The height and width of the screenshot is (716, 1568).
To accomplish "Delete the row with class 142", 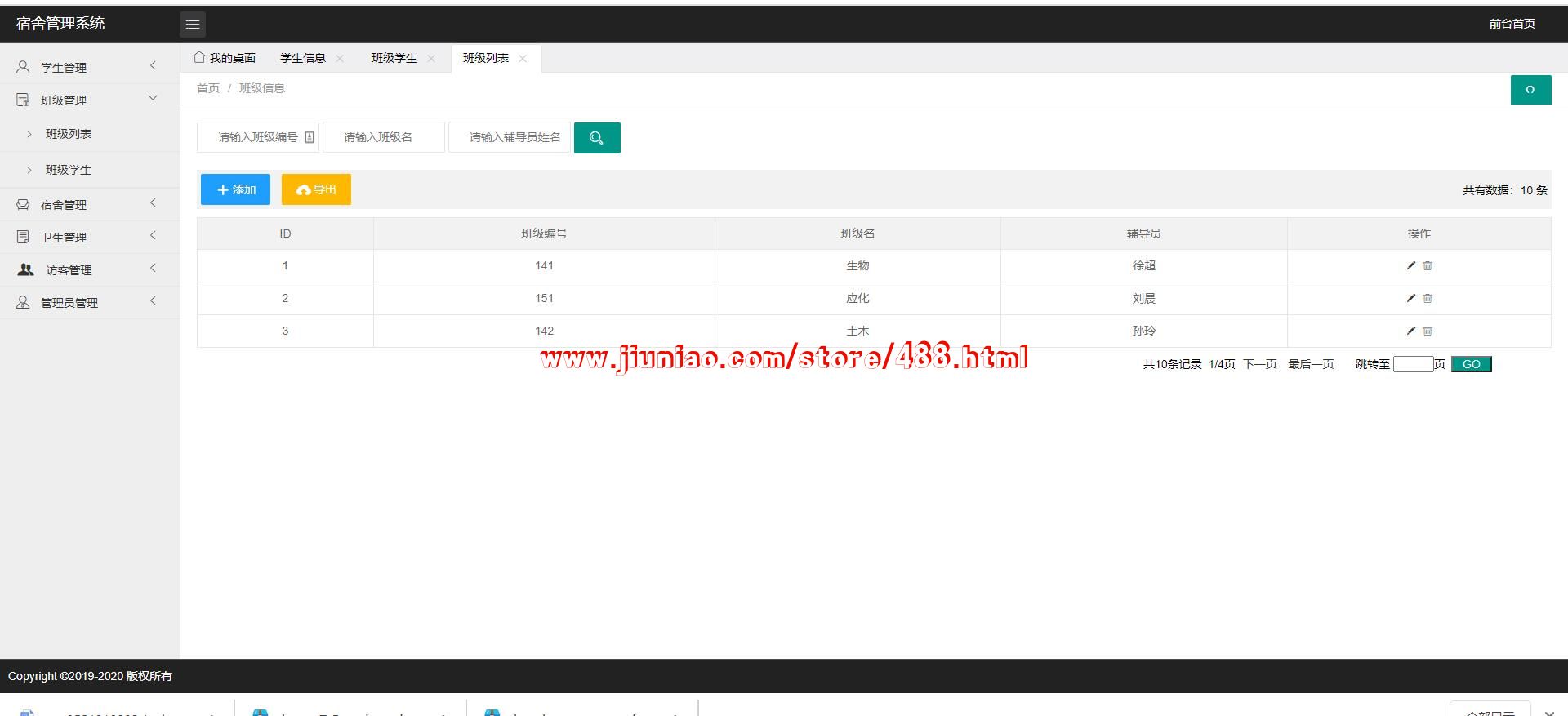I will coord(1428,331).
